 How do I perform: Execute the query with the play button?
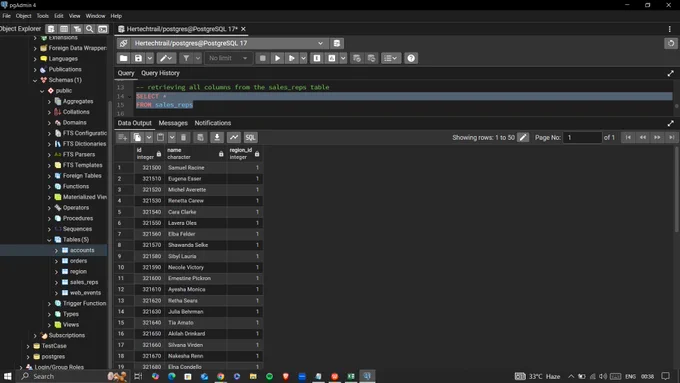click(278, 58)
